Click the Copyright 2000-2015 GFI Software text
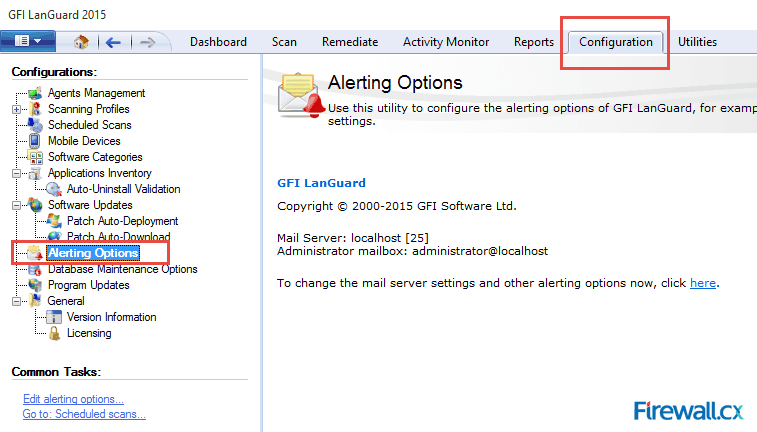Image resolution: width=757 pixels, height=432 pixels. pyautogui.click(x=397, y=206)
